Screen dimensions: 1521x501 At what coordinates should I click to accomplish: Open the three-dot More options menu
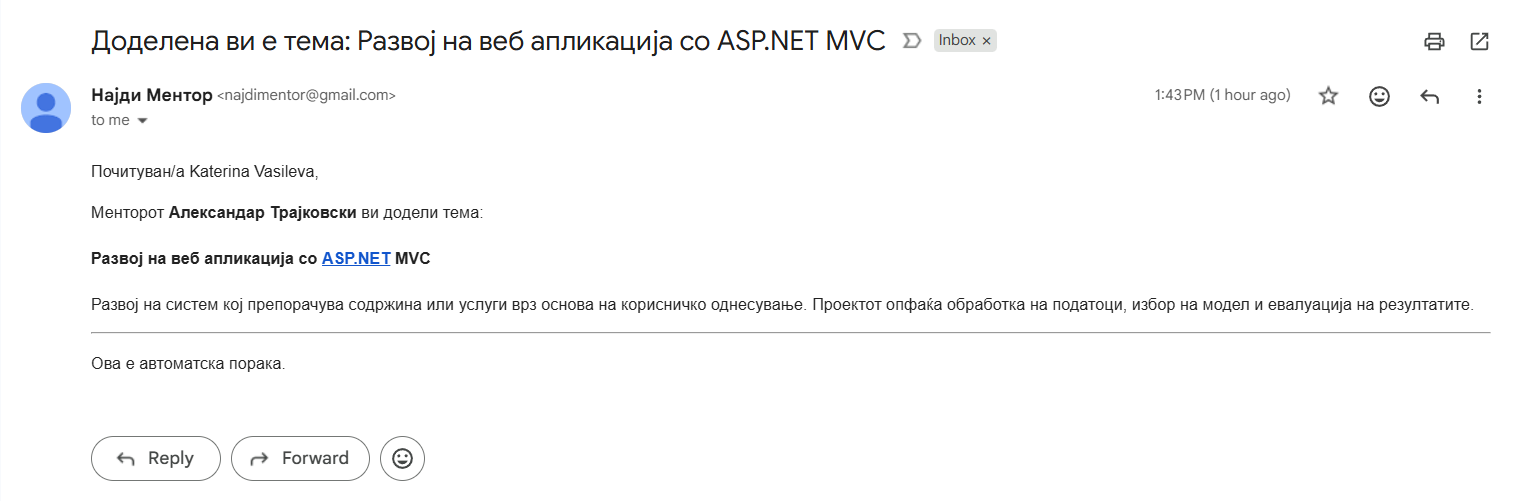click(1479, 96)
